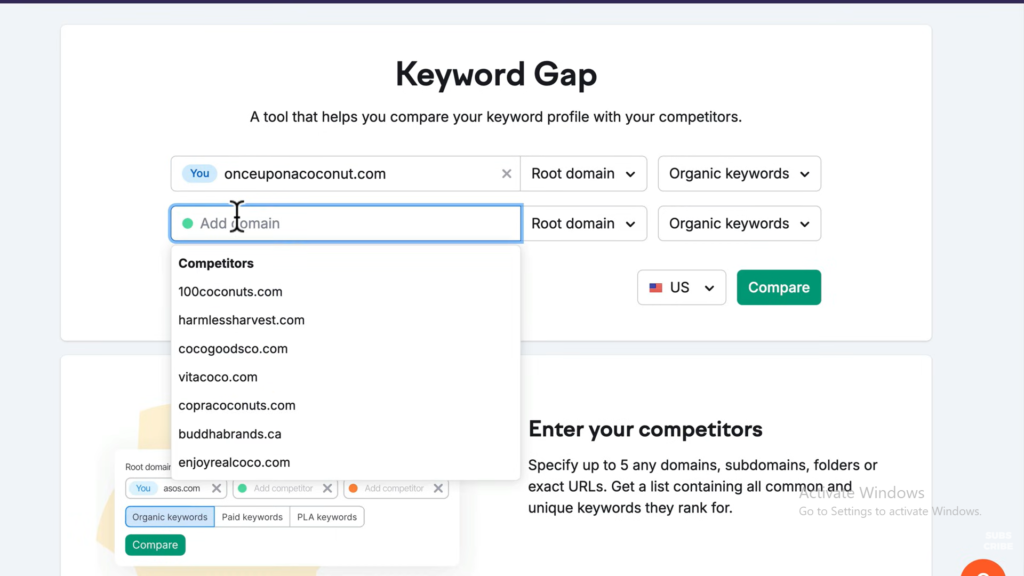Select 100coconuts.com from the Competitors list
The image size is (1024, 576).
[x=230, y=292]
